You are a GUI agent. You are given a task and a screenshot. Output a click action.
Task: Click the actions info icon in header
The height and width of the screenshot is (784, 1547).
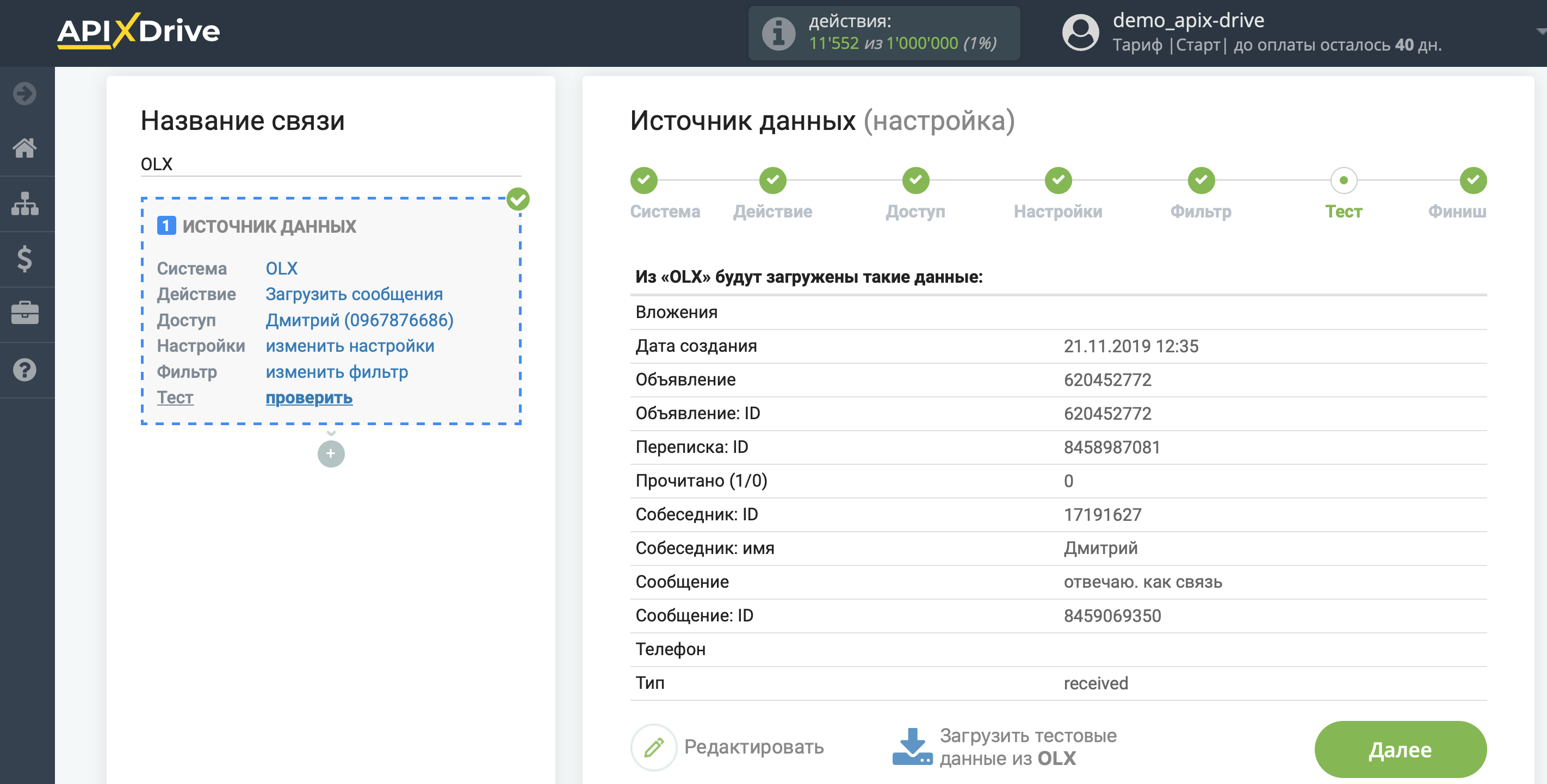779,33
